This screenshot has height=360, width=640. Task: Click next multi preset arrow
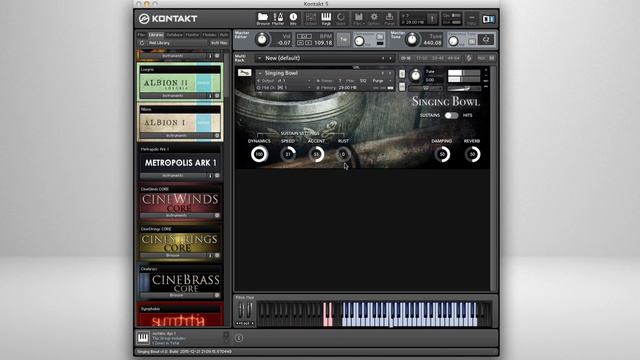click(390, 58)
